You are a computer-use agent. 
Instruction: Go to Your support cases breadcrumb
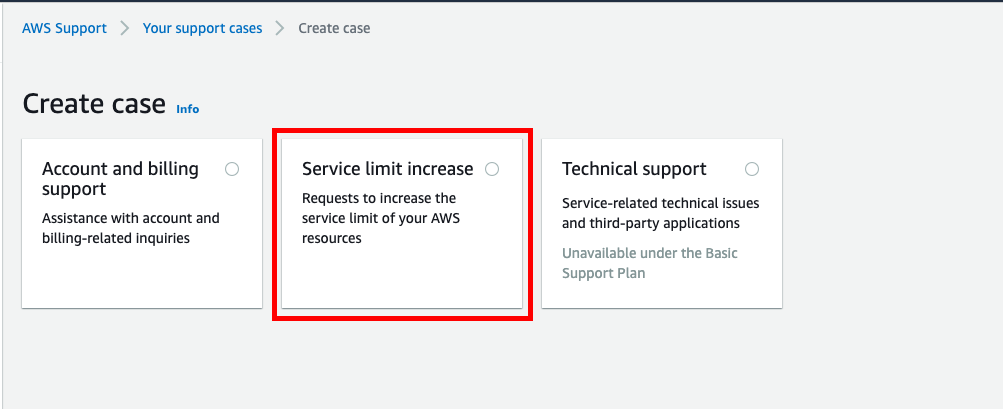(202, 28)
